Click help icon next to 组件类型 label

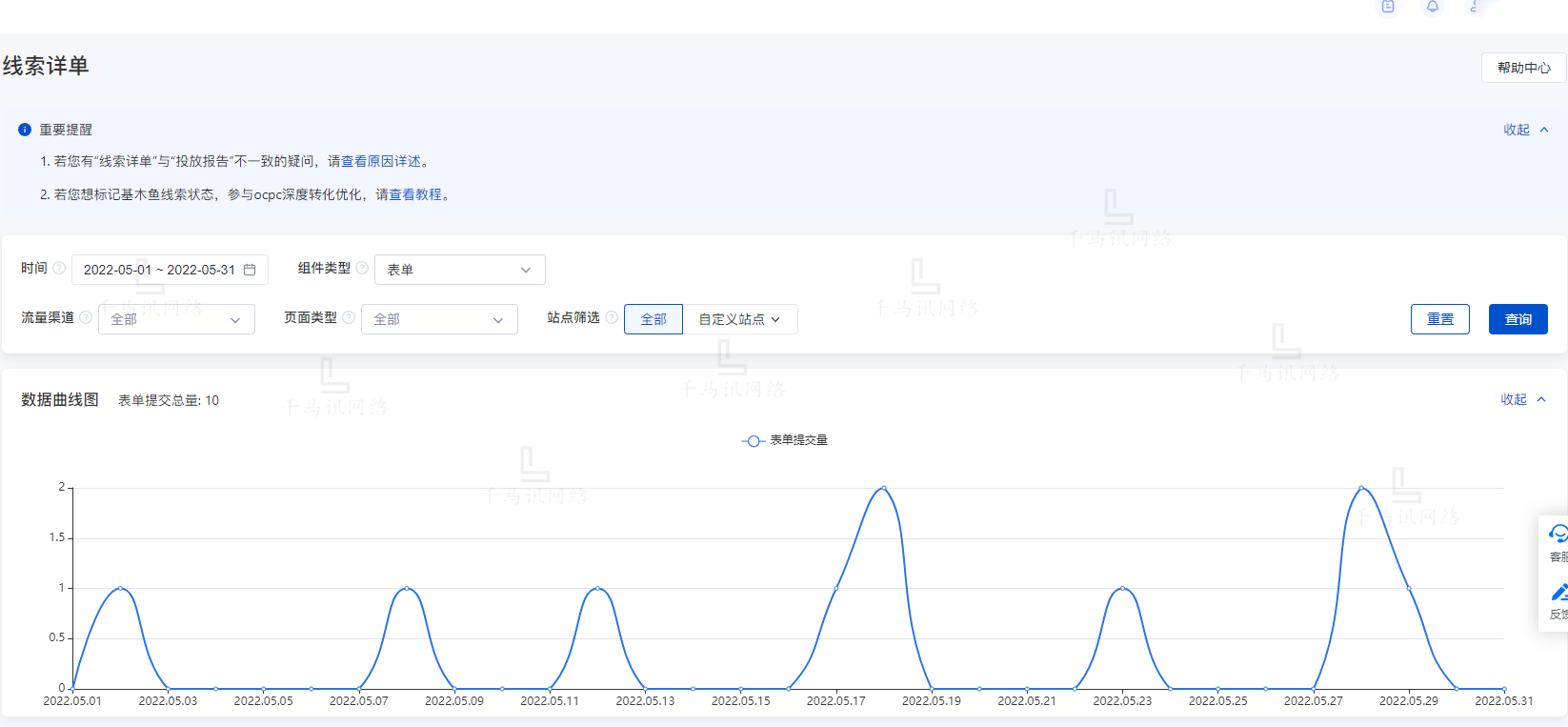coord(362,268)
